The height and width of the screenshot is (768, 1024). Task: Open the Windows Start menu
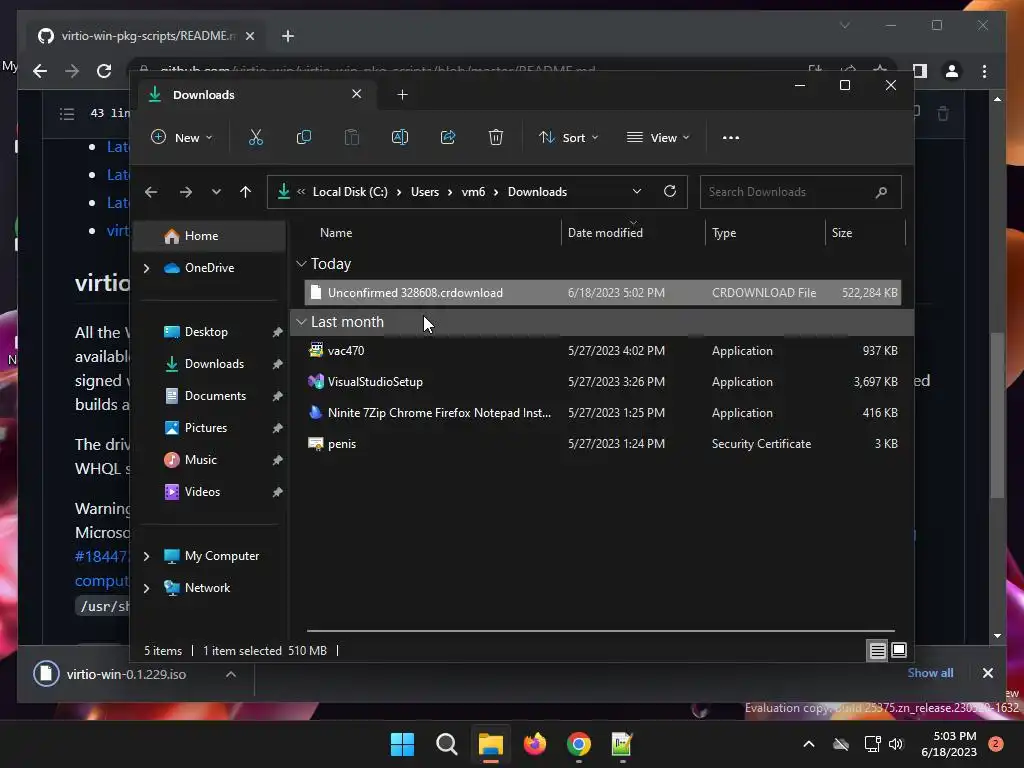click(x=402, y=744)
